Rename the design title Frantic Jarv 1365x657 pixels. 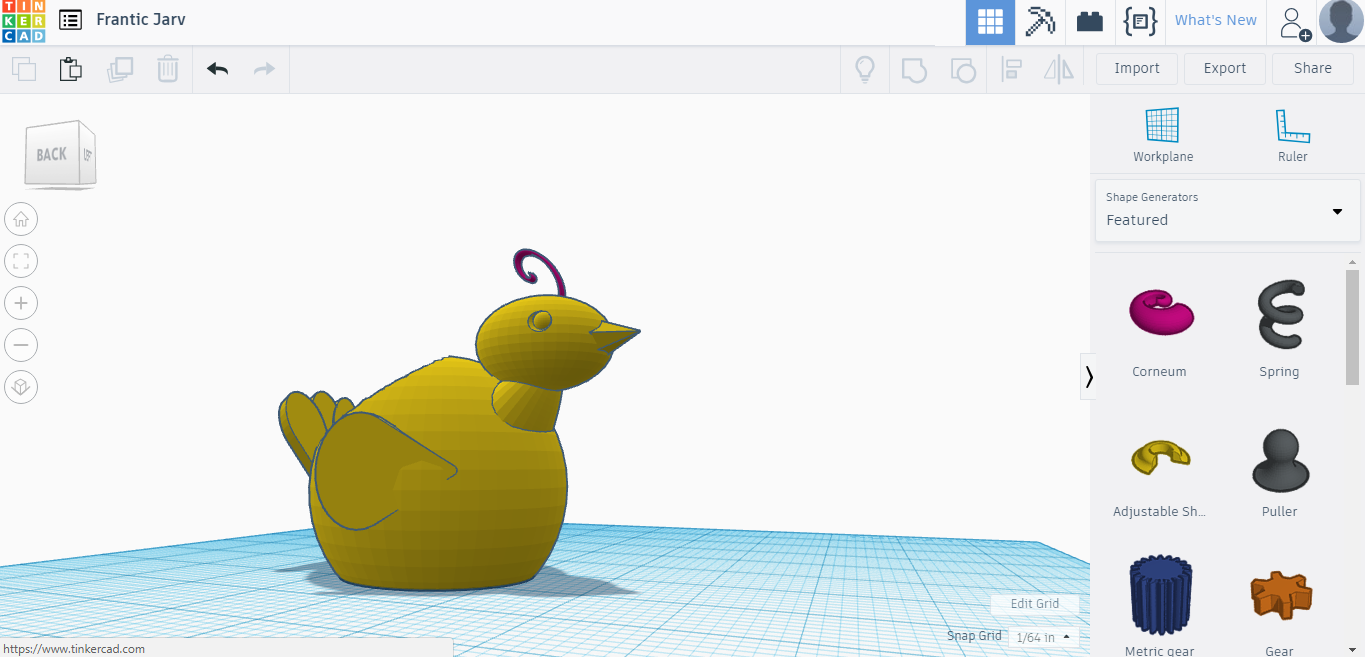click(x=141, y=19)
